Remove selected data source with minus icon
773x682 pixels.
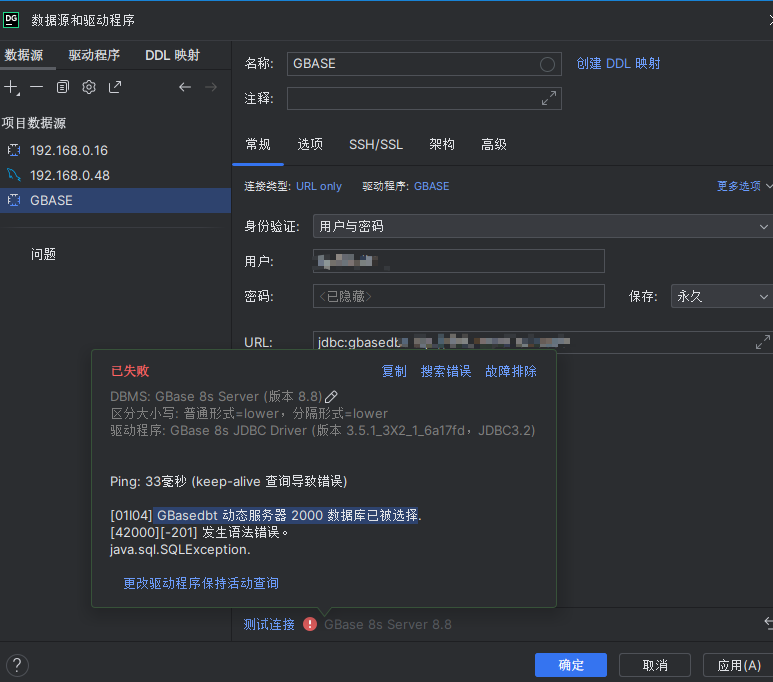[x=36, y=87]
